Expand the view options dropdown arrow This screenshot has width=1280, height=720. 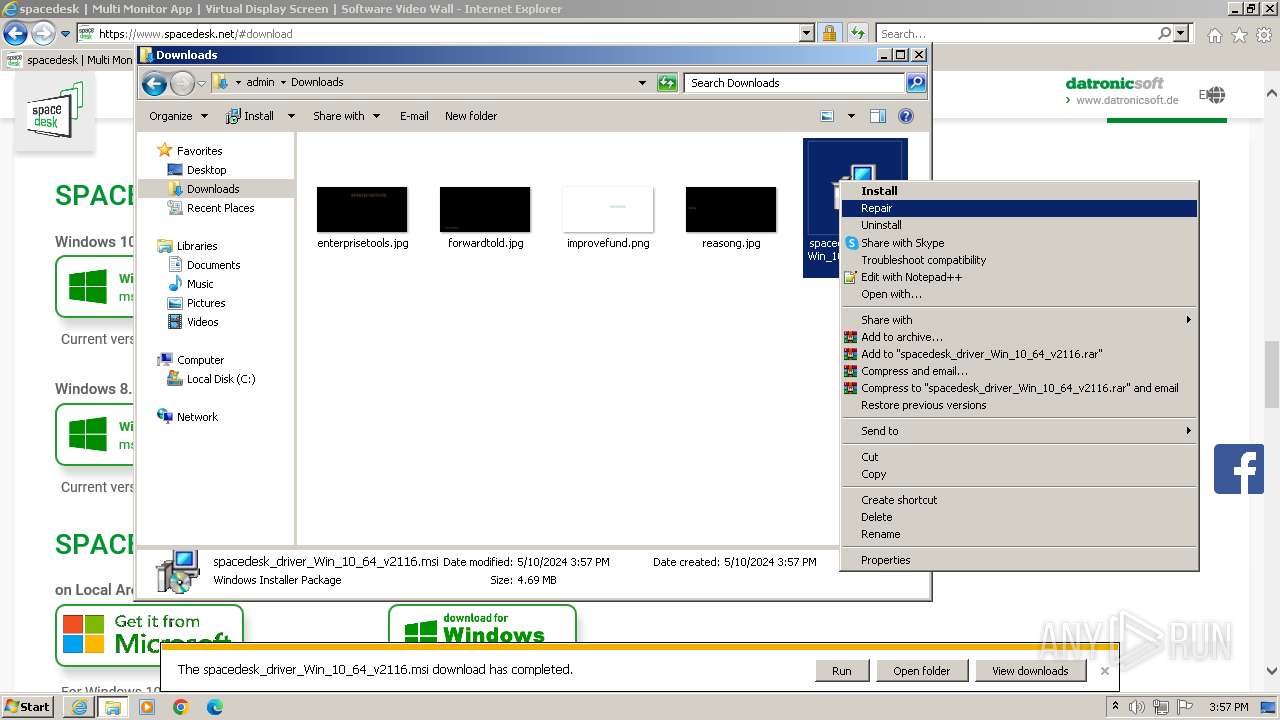(851, 116)
